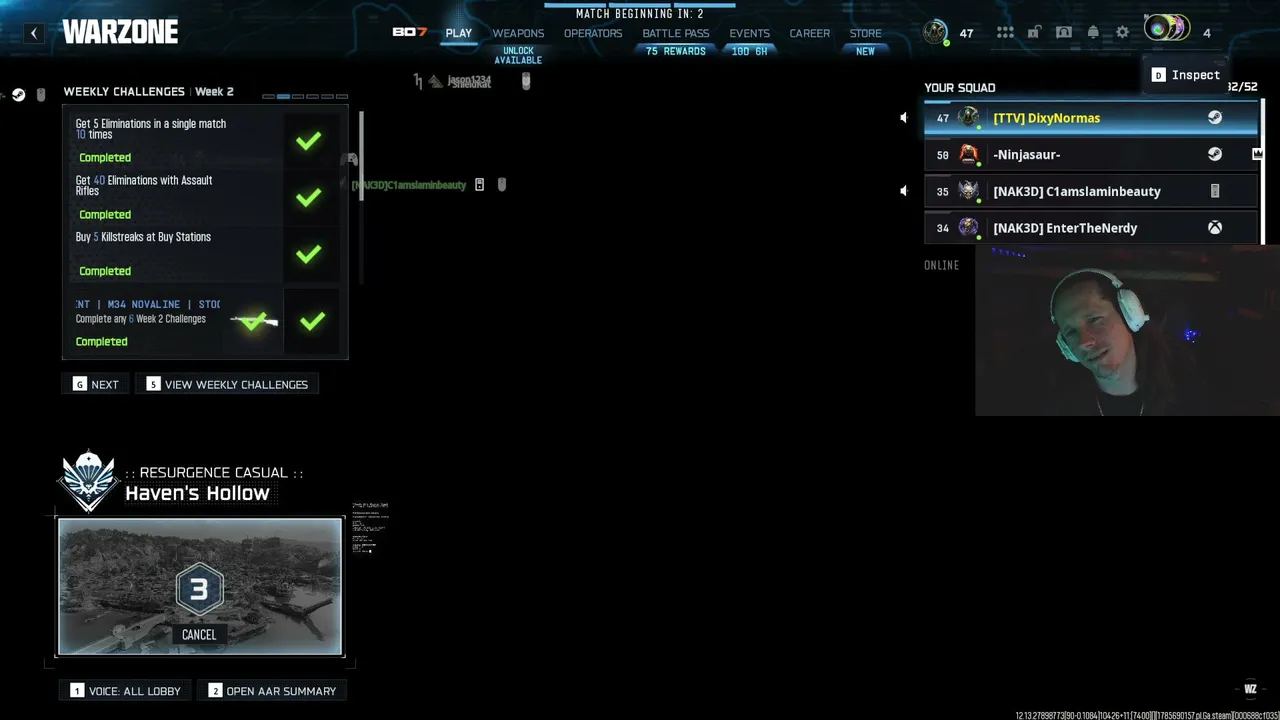Click the Steam icon left of Weekly Challenges
The height and width of the screenshot is (720, 1280).
[18, 95]
